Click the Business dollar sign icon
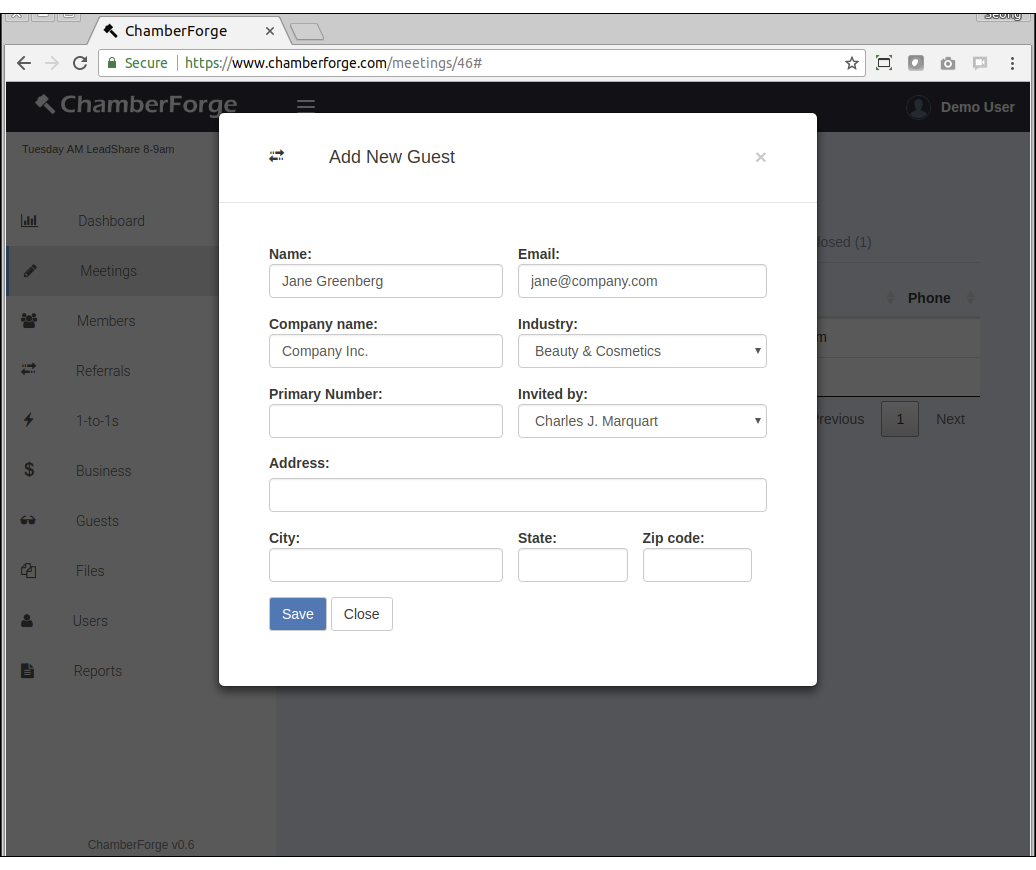This screenshot has width=1036, height=870. coord(29,470)
